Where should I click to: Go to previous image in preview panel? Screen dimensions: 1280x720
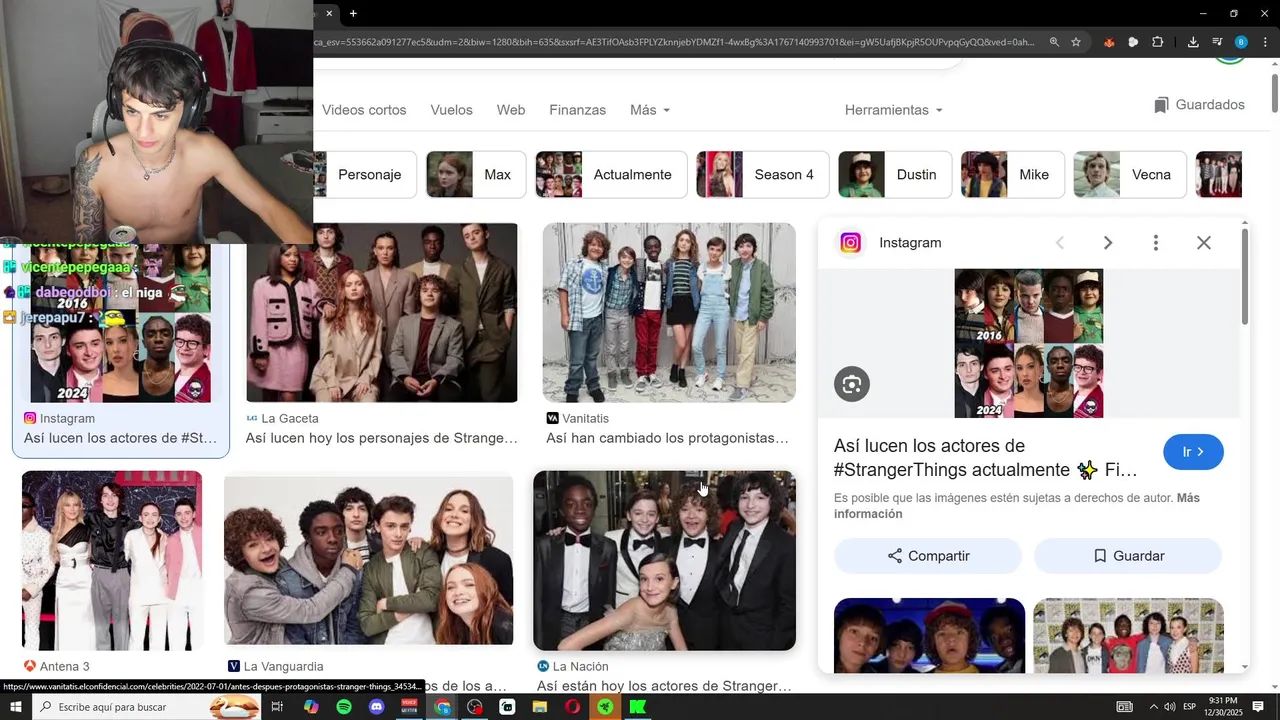coord(1060,243)
